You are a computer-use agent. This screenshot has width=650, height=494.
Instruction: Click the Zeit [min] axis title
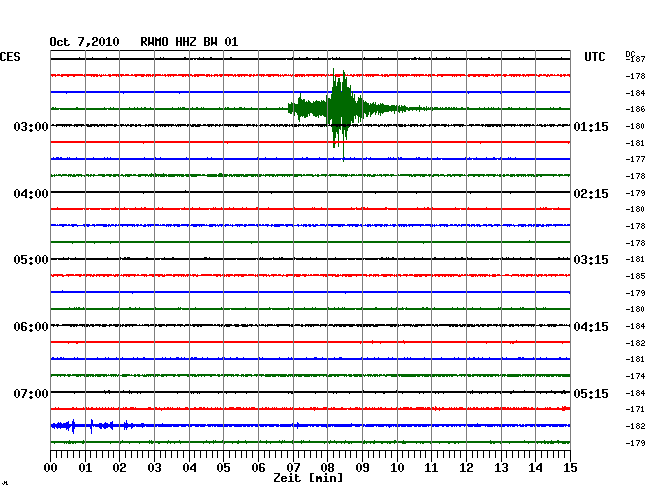coord(308,478)
